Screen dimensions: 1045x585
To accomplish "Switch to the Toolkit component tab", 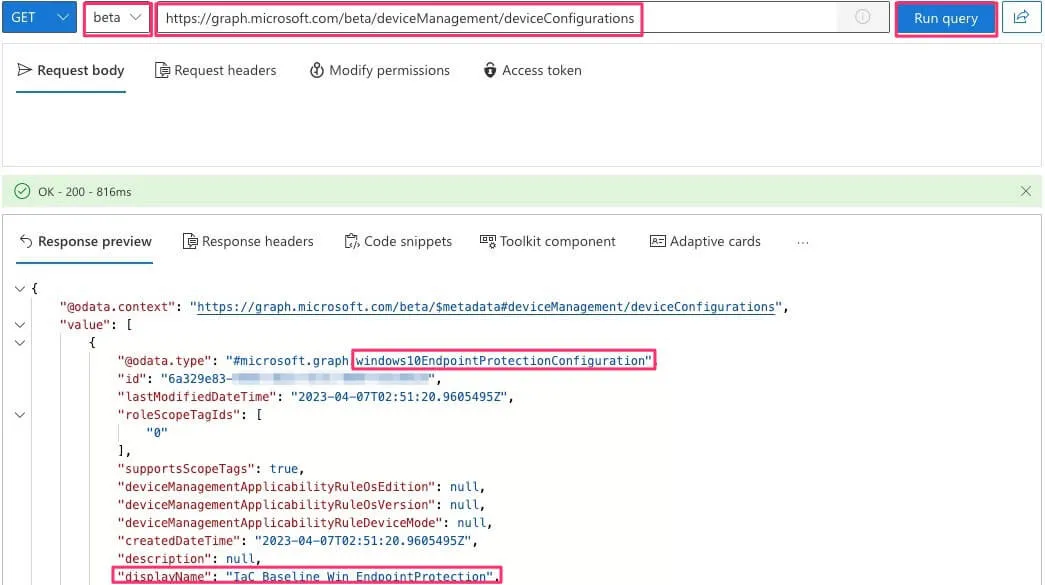I will pos(547,241).
